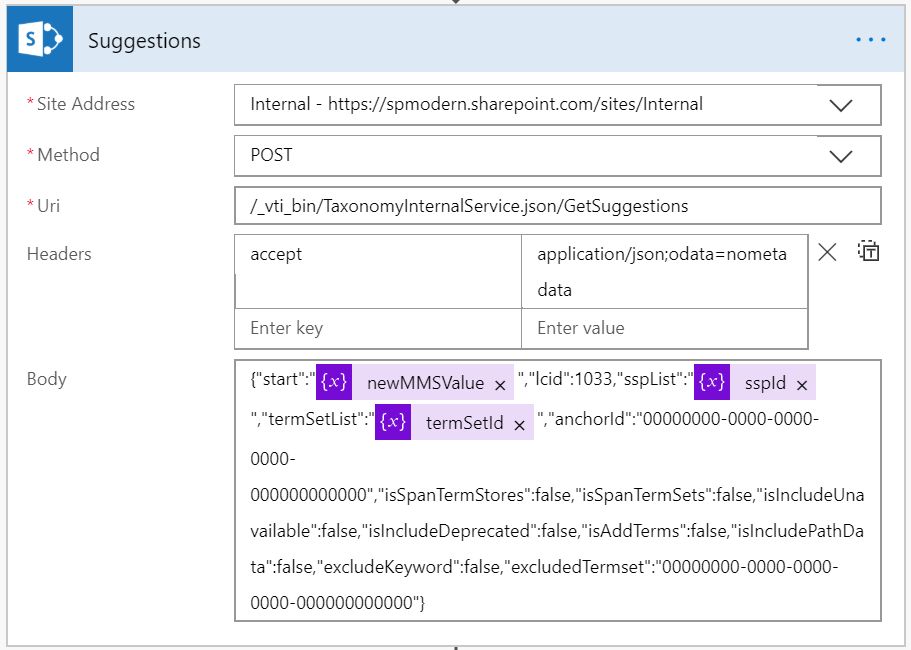Remove the sspId token from Body

tap(802, 385)
